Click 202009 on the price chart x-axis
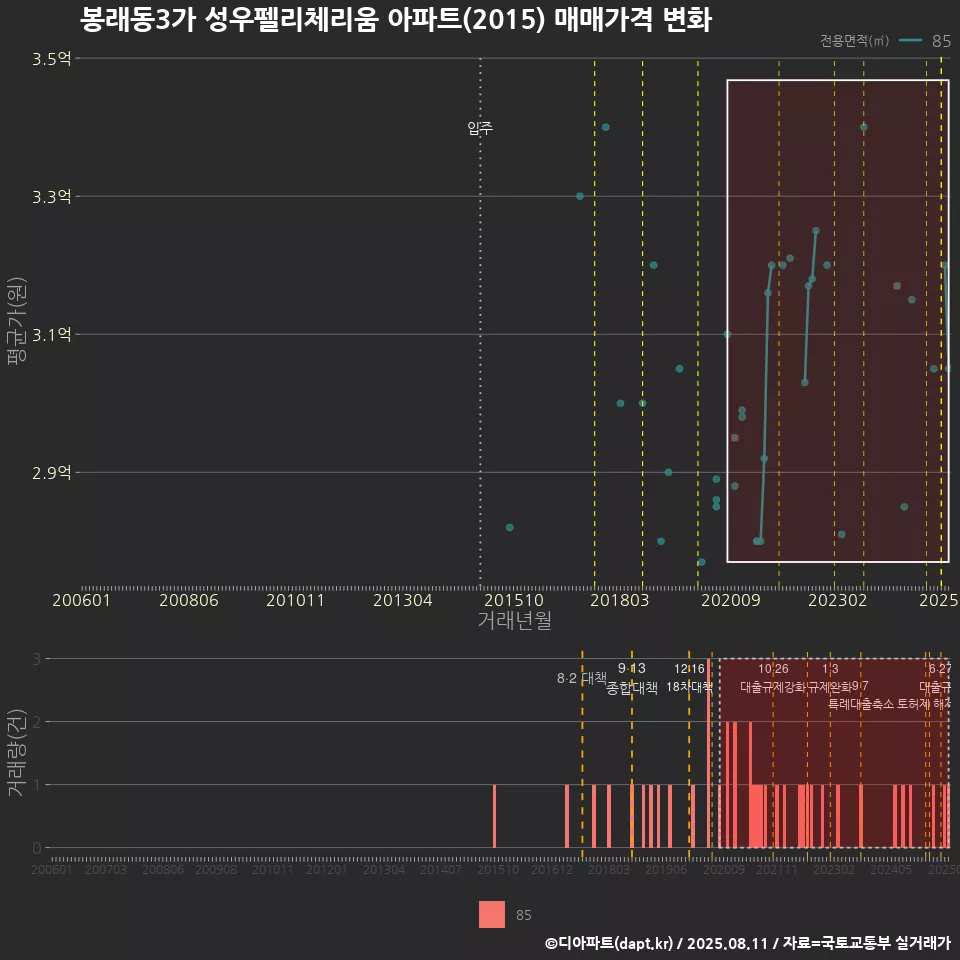This screenshot has height=960, width=960. pyautogui.click(x=730, y=600)
